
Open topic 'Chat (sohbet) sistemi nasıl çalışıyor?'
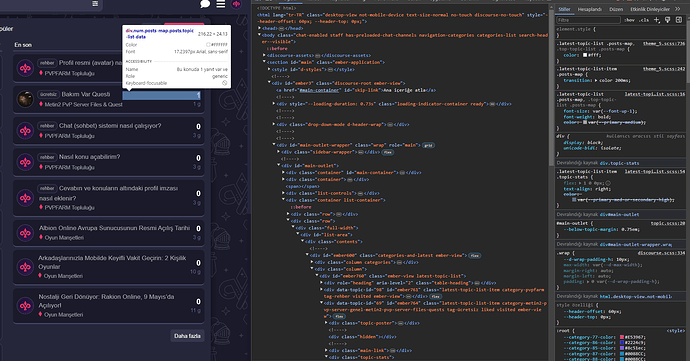(x=110, y=126)
